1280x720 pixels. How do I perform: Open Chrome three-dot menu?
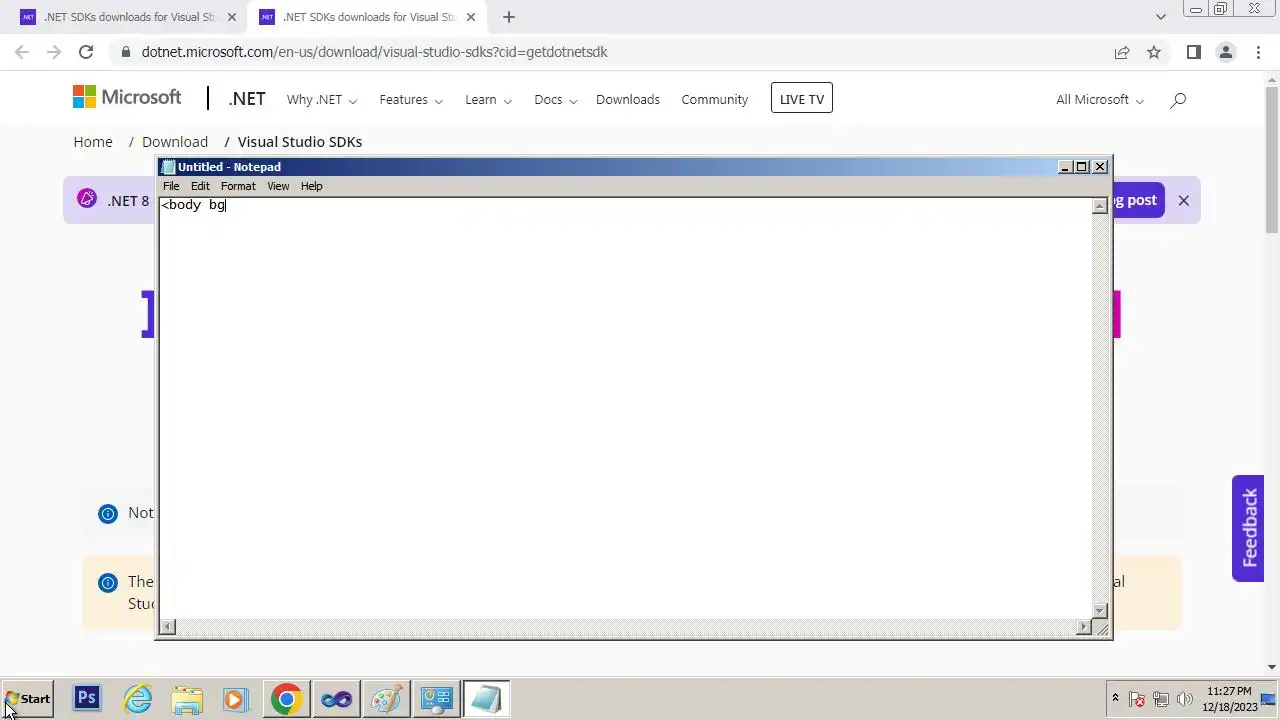click(x=1258, y=52)
